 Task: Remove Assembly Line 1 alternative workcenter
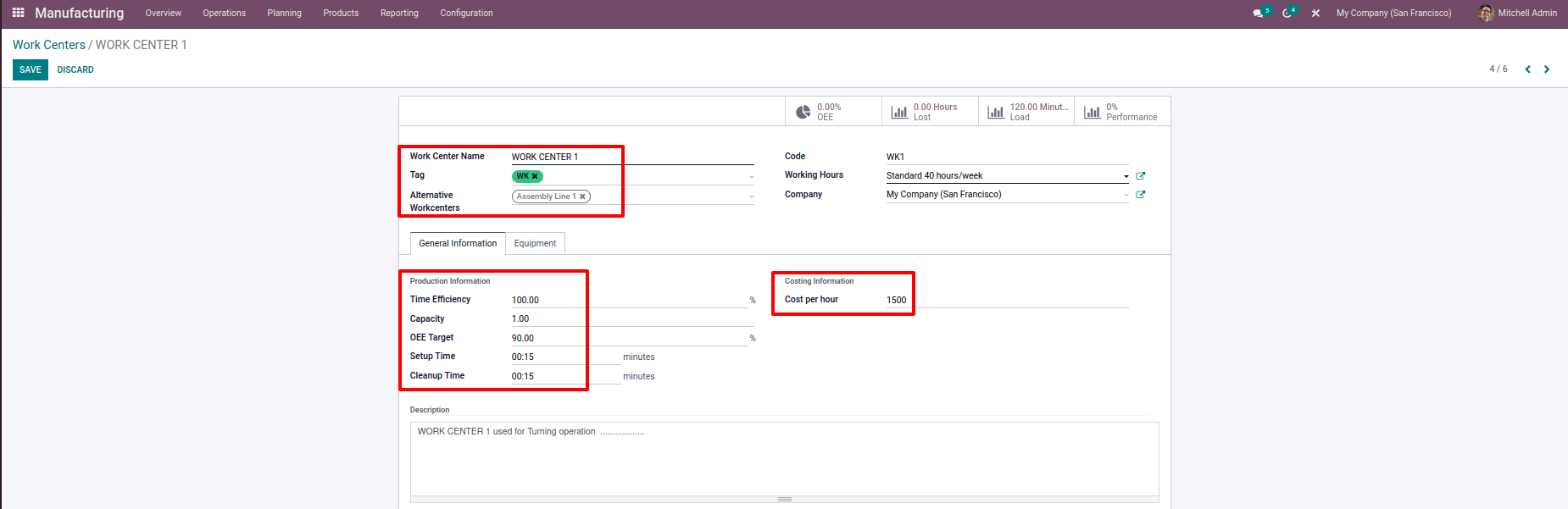point(582,196)
